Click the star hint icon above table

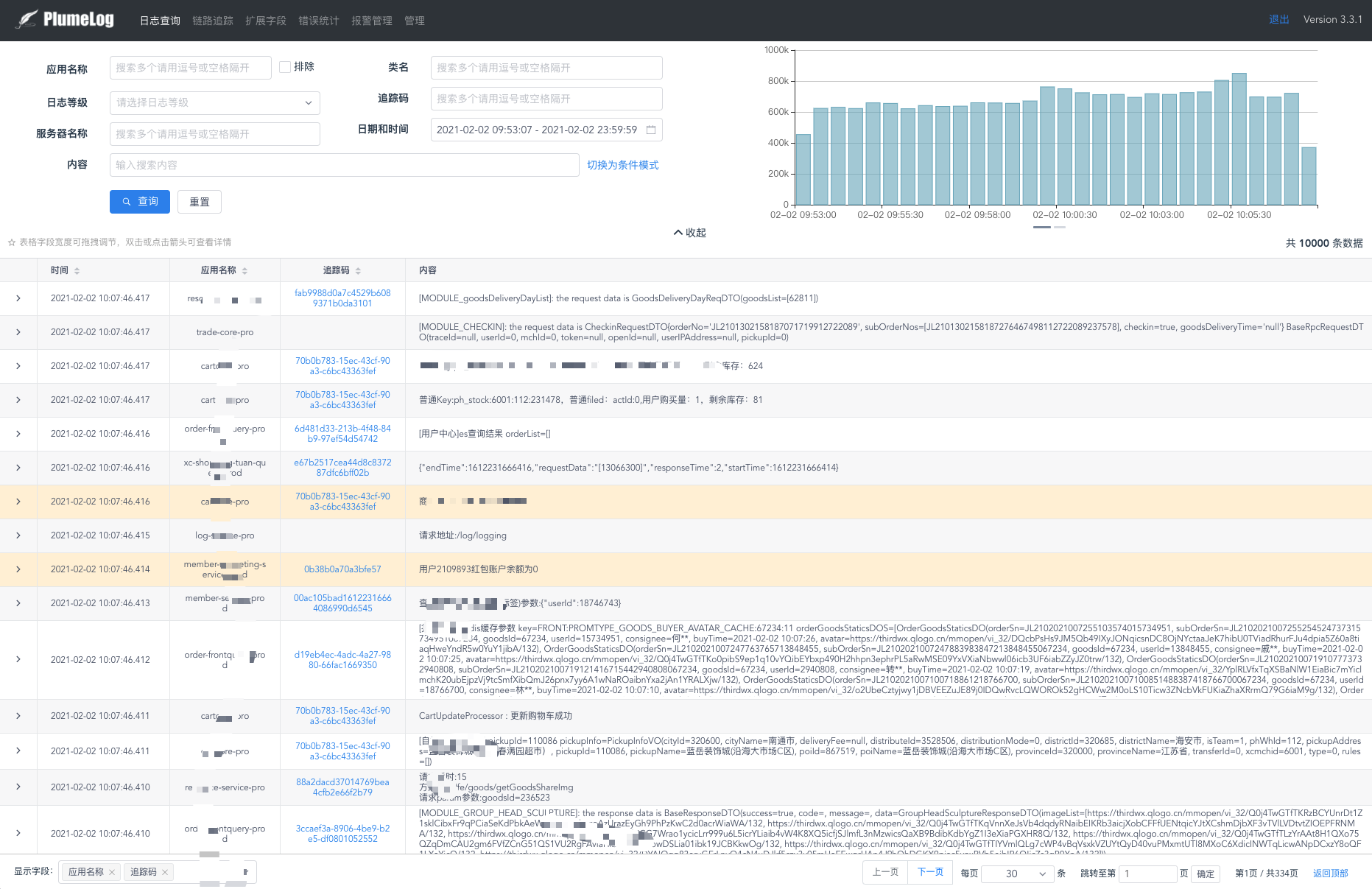coord(12,242)
